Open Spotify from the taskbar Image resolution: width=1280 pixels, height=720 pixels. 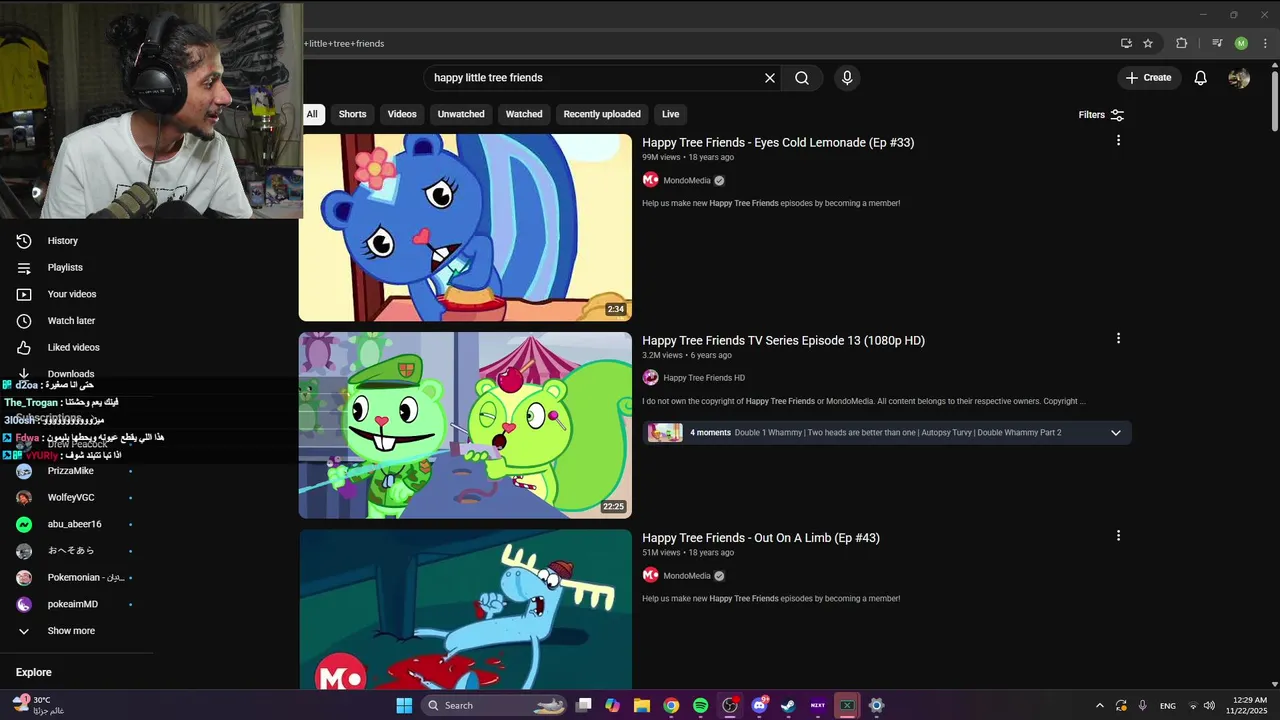pyautogui.click(x=700, y=705)
